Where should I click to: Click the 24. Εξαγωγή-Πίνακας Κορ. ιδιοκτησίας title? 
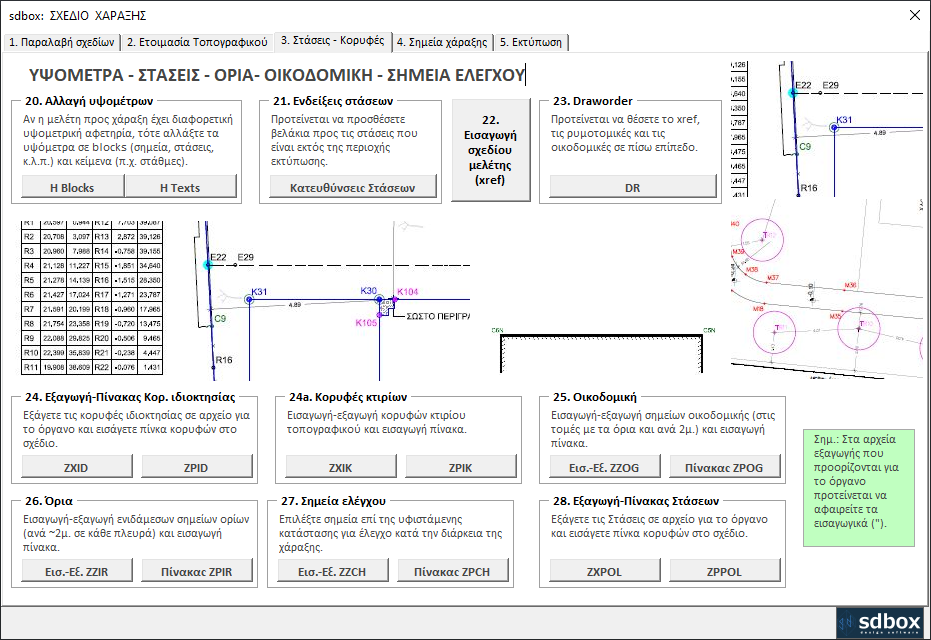(130, 397)
